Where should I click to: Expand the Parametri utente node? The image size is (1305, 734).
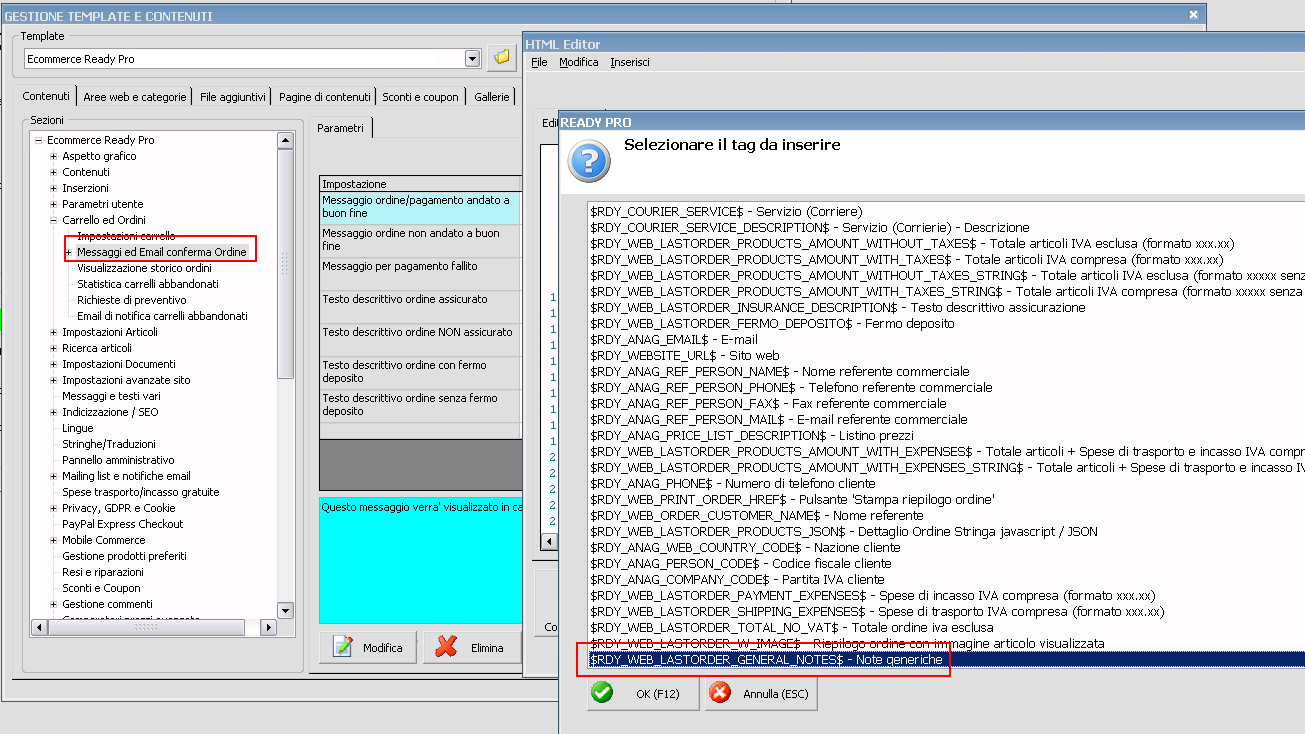53,204
